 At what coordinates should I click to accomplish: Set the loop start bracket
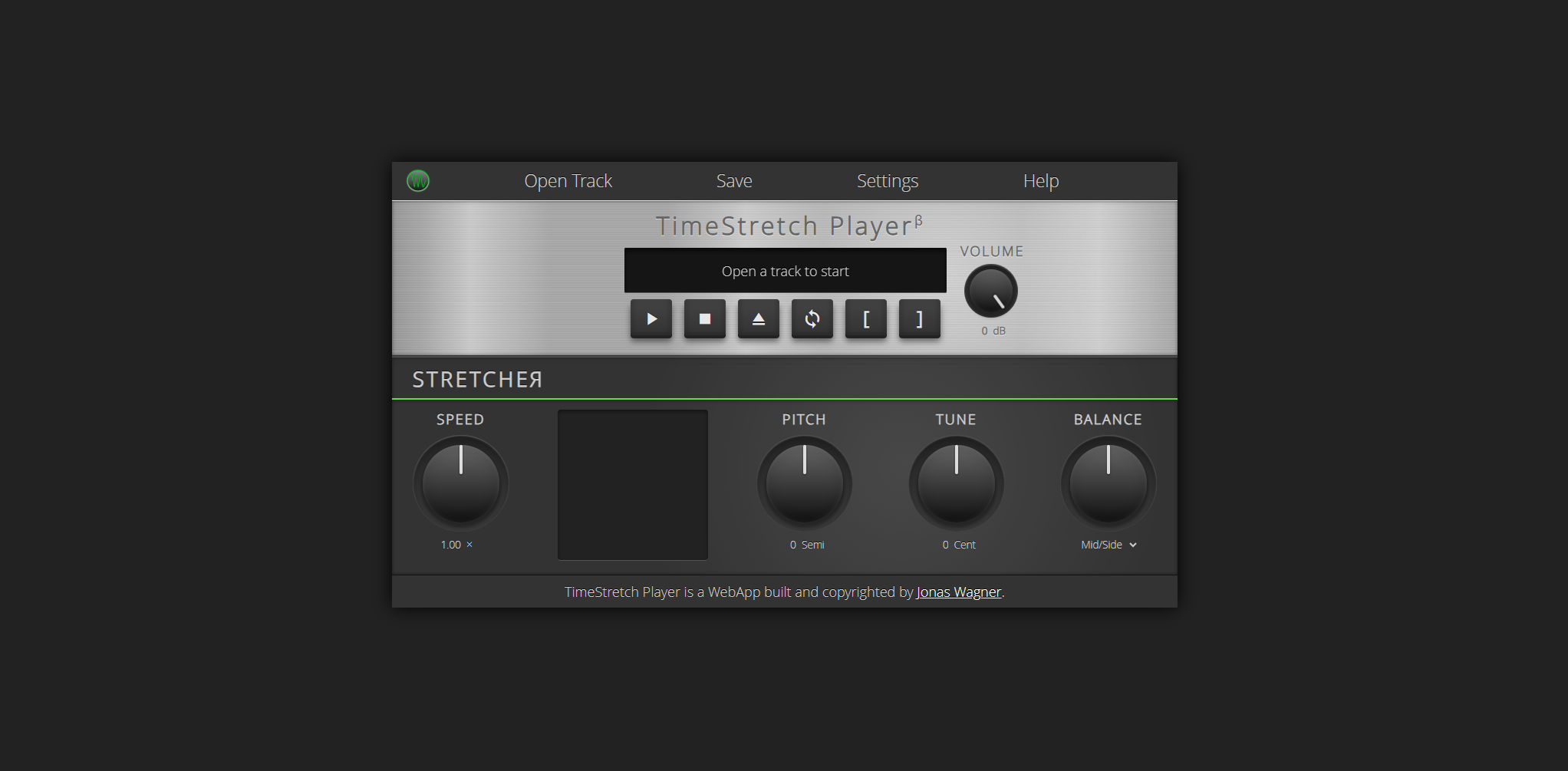click(865, 318)
